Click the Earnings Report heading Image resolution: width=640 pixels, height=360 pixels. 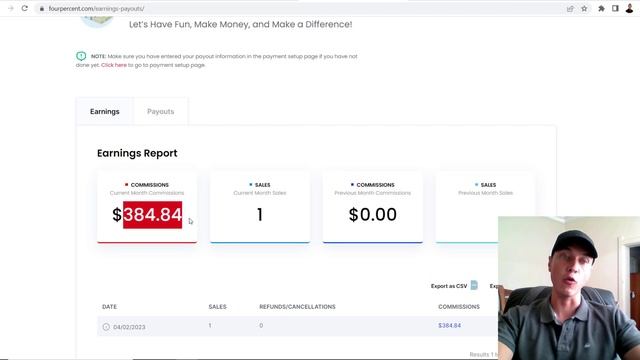(137, 153)
